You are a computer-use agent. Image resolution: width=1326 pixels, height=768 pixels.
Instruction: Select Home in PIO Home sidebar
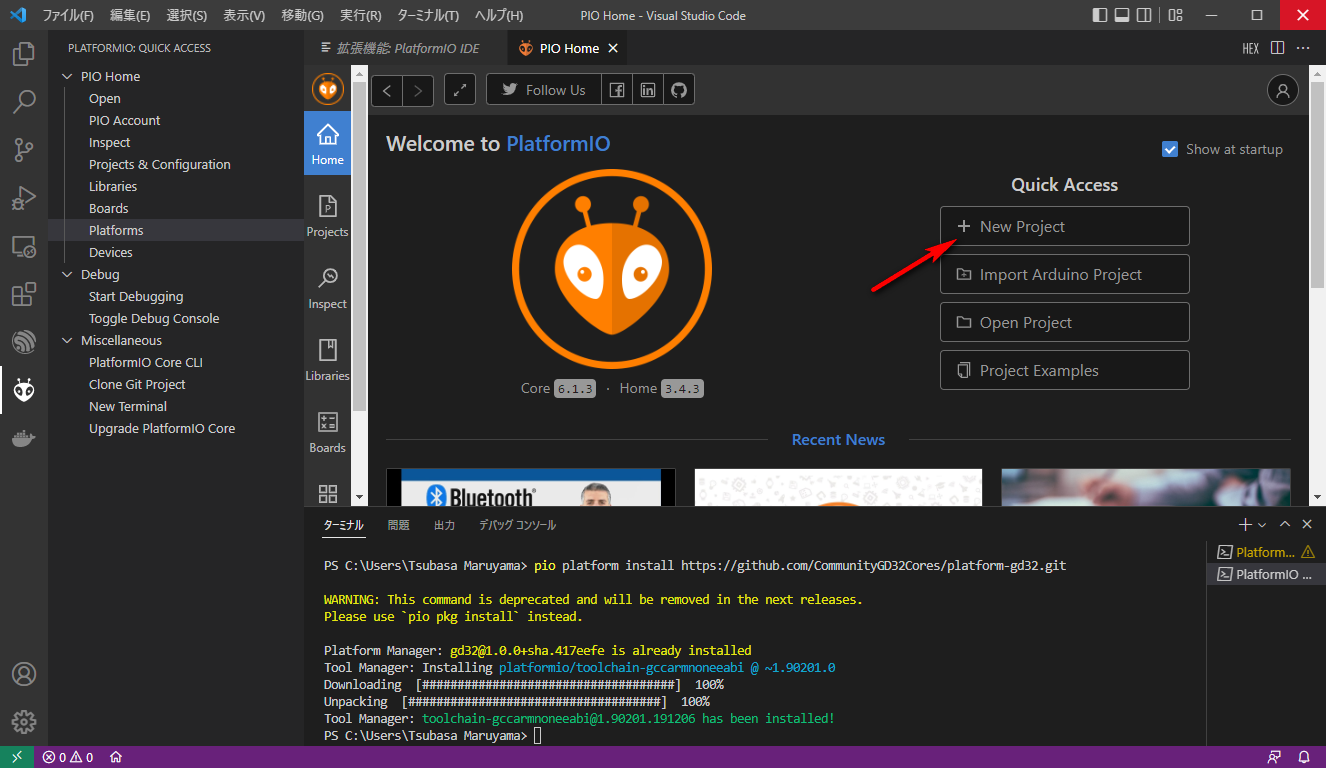click(x=327, y=144)
